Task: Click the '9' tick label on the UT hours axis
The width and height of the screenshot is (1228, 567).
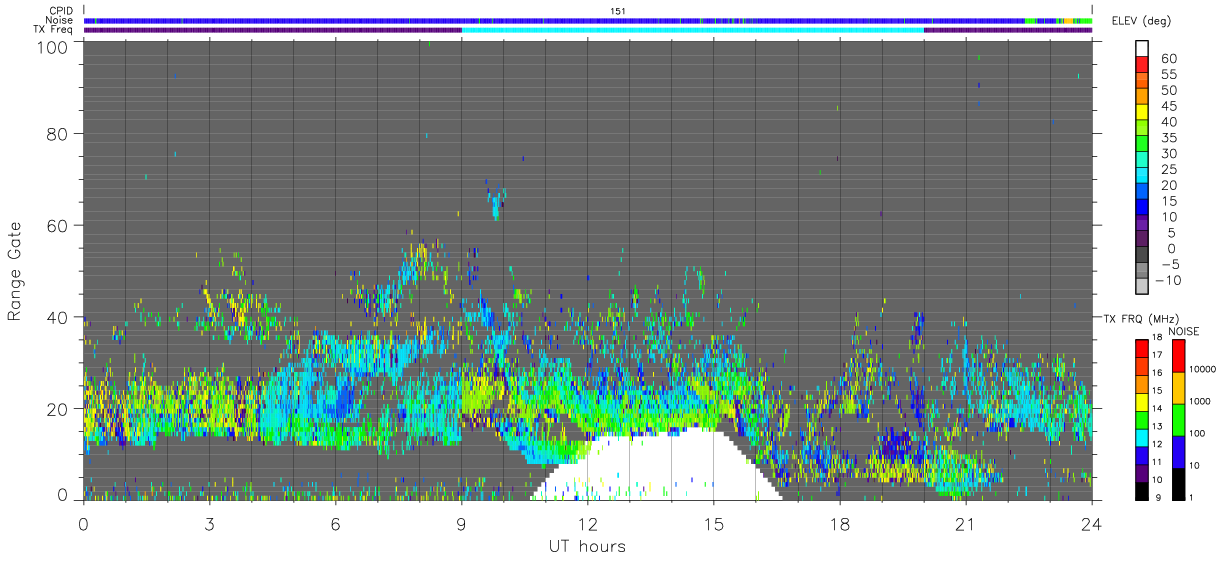Action: click(461, 524)
